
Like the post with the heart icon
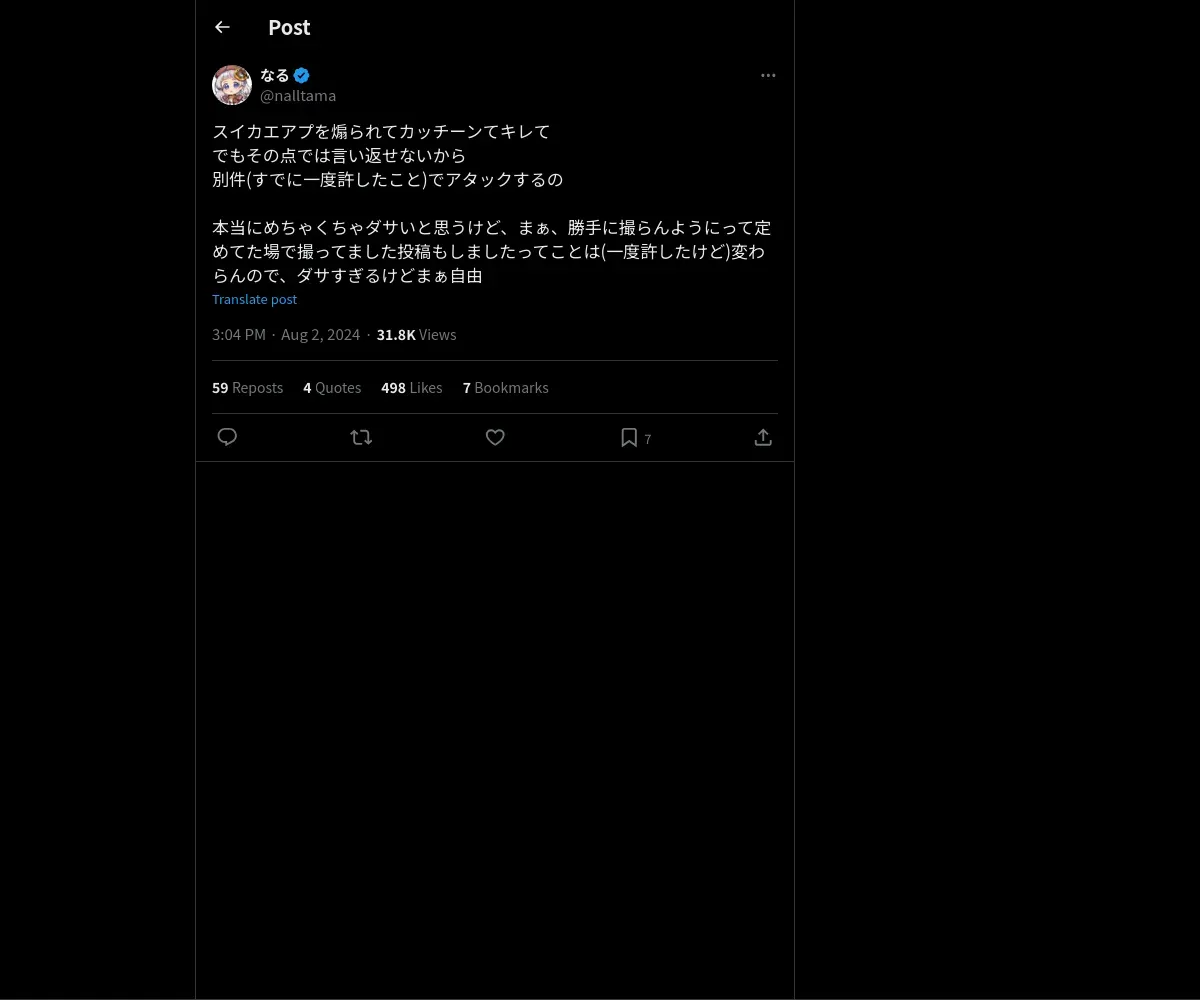495,437
